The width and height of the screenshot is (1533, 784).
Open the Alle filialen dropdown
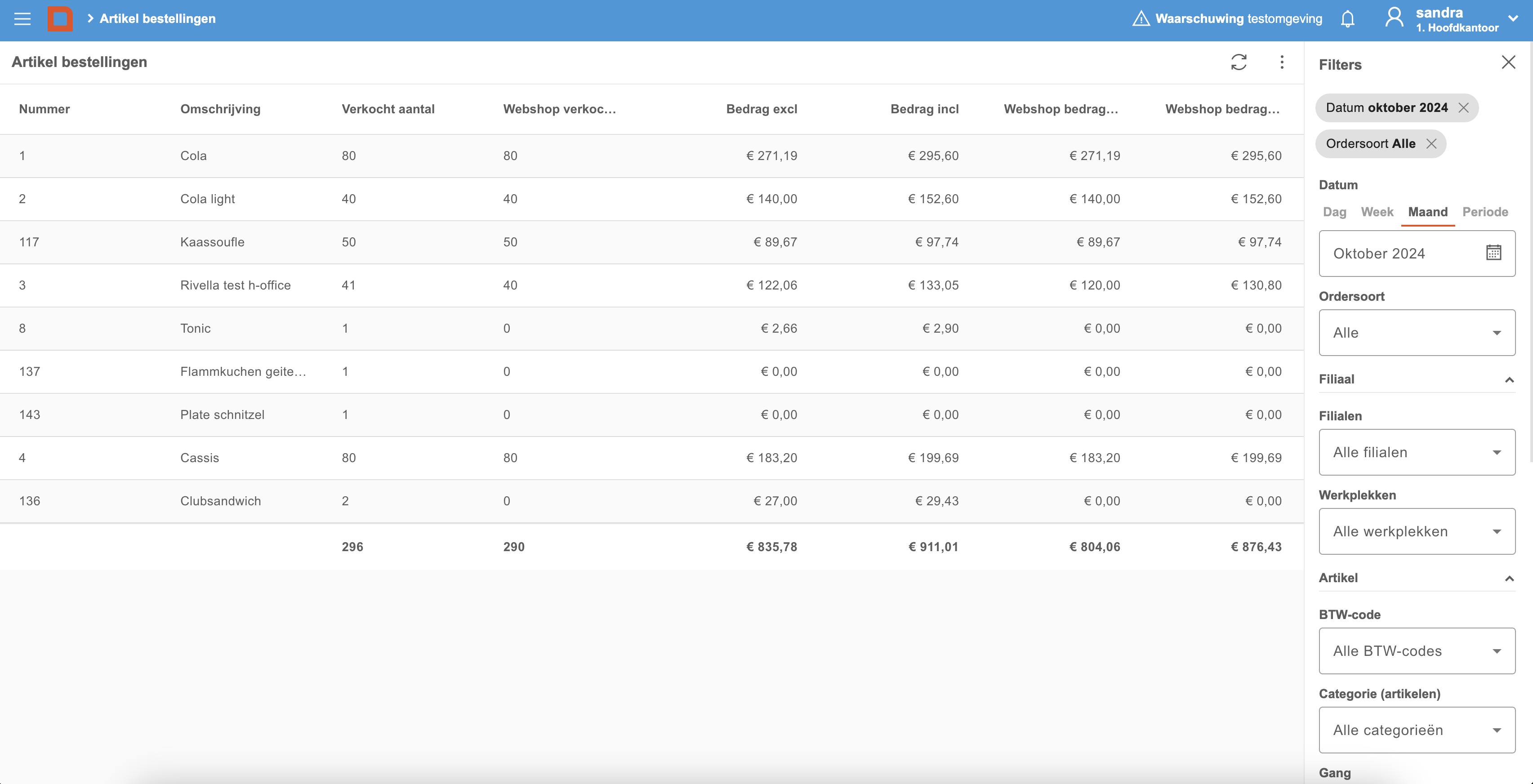1417,452
